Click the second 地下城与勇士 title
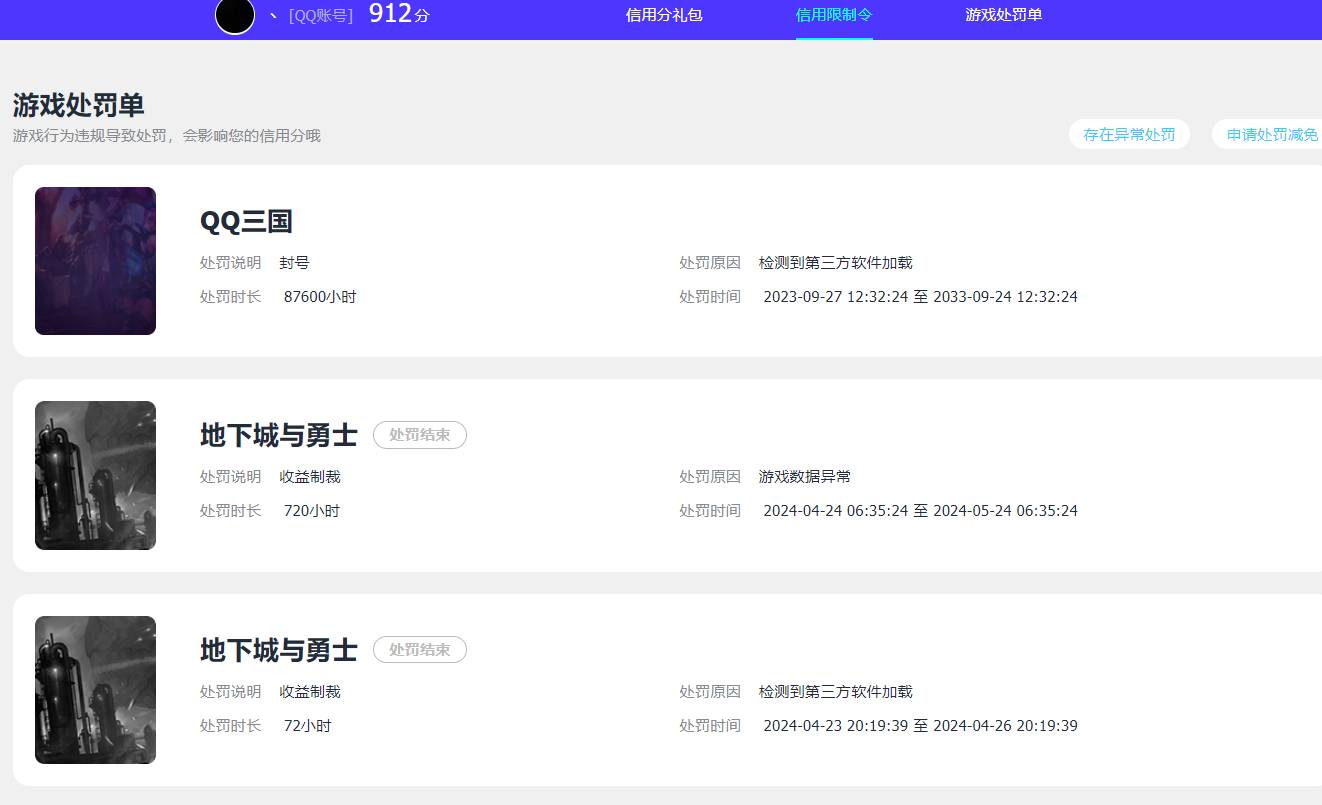 (278, 649)
